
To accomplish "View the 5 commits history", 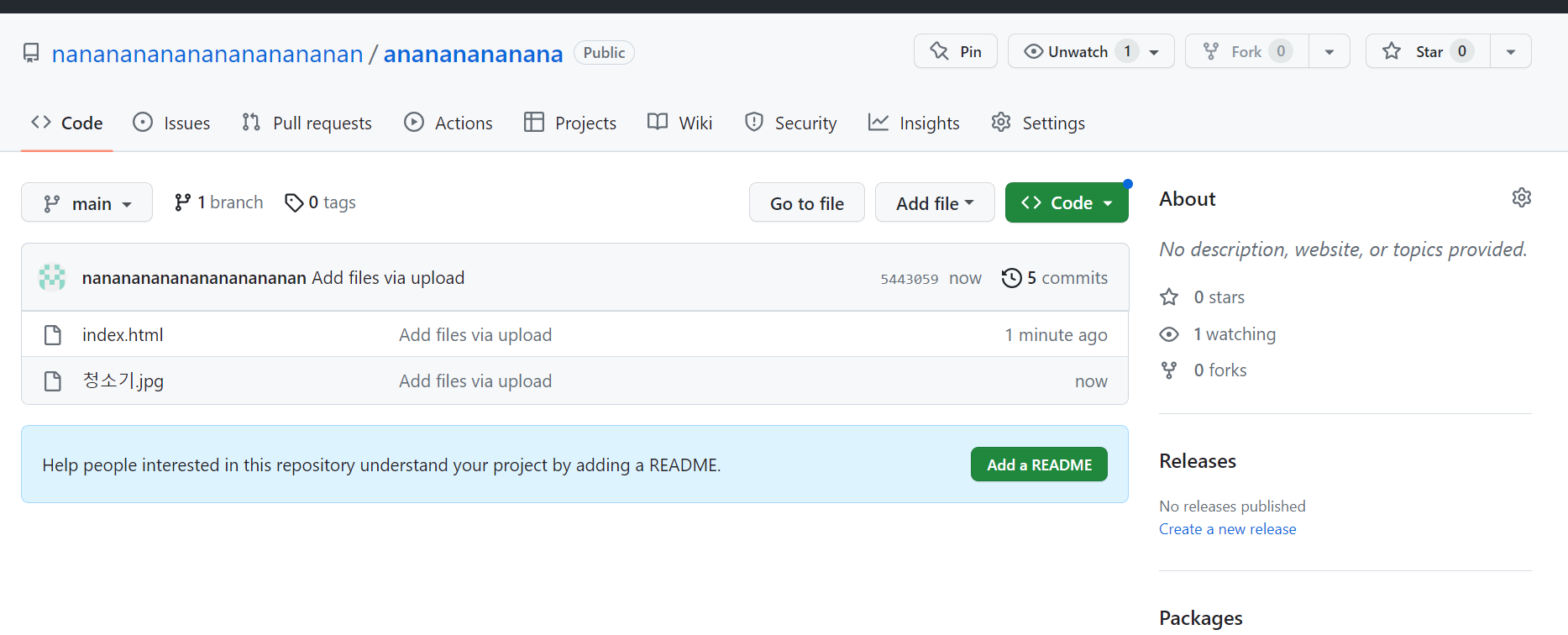I will point(1055,278).
